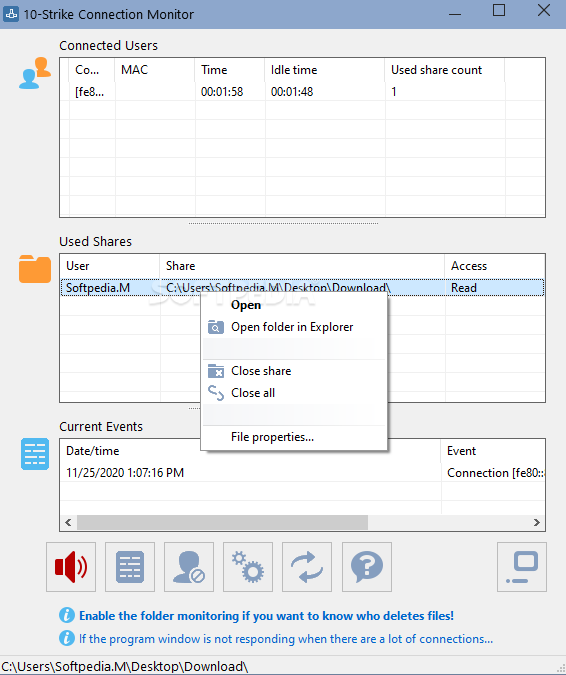Screen dimensions: 566x675
Task: Click the left arrow of events scrollbar
Action: [x=68, y=522]
